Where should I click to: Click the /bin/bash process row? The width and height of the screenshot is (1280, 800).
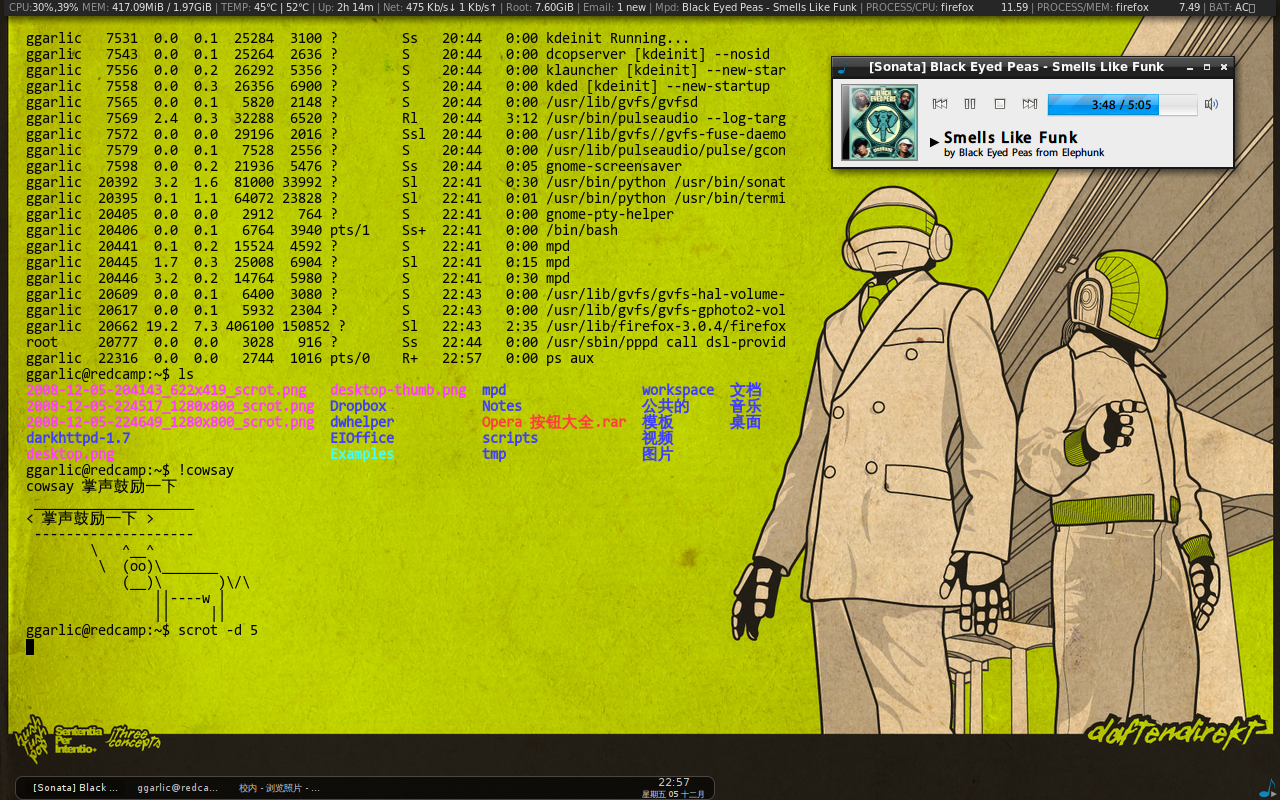point(322,230)
